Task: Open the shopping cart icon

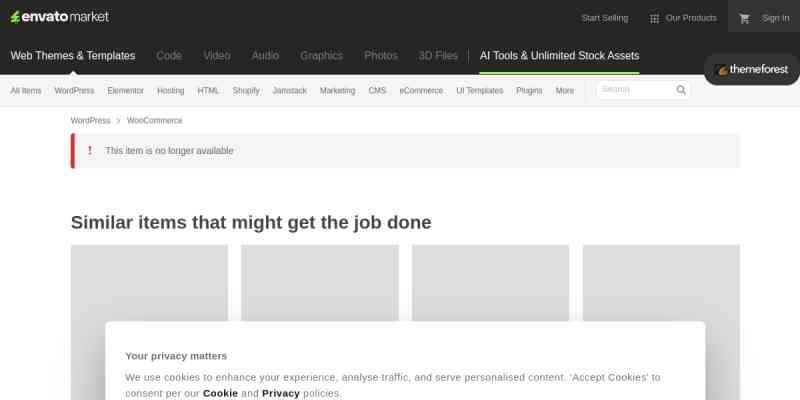Action: 744,18
